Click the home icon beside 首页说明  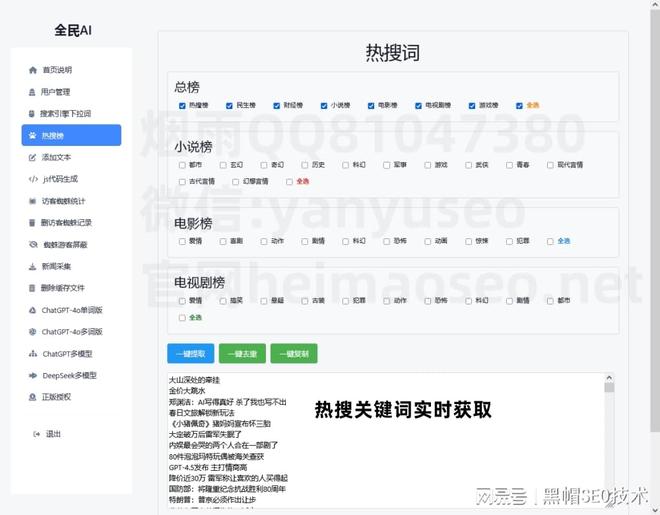(32, 70)
